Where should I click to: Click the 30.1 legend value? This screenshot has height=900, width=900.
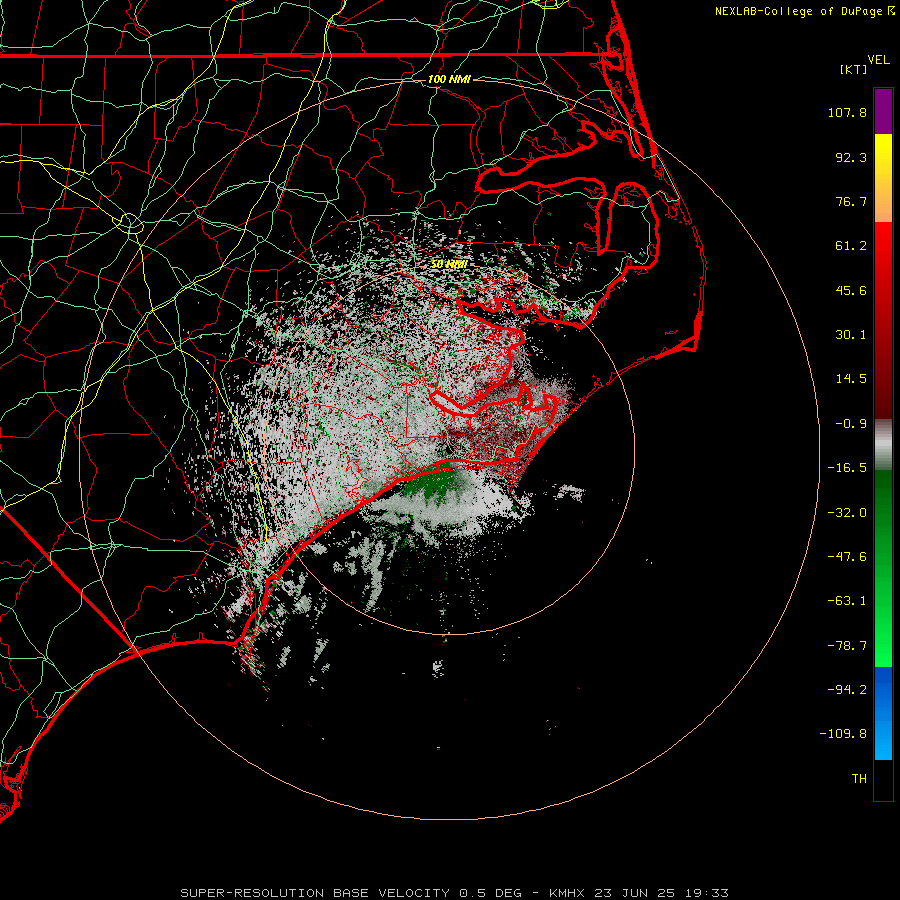click(x=851, y=335)
